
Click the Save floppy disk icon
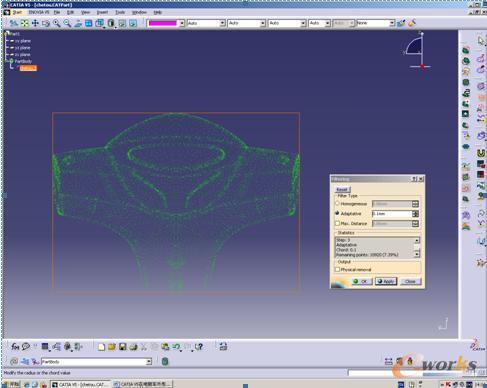122,347
